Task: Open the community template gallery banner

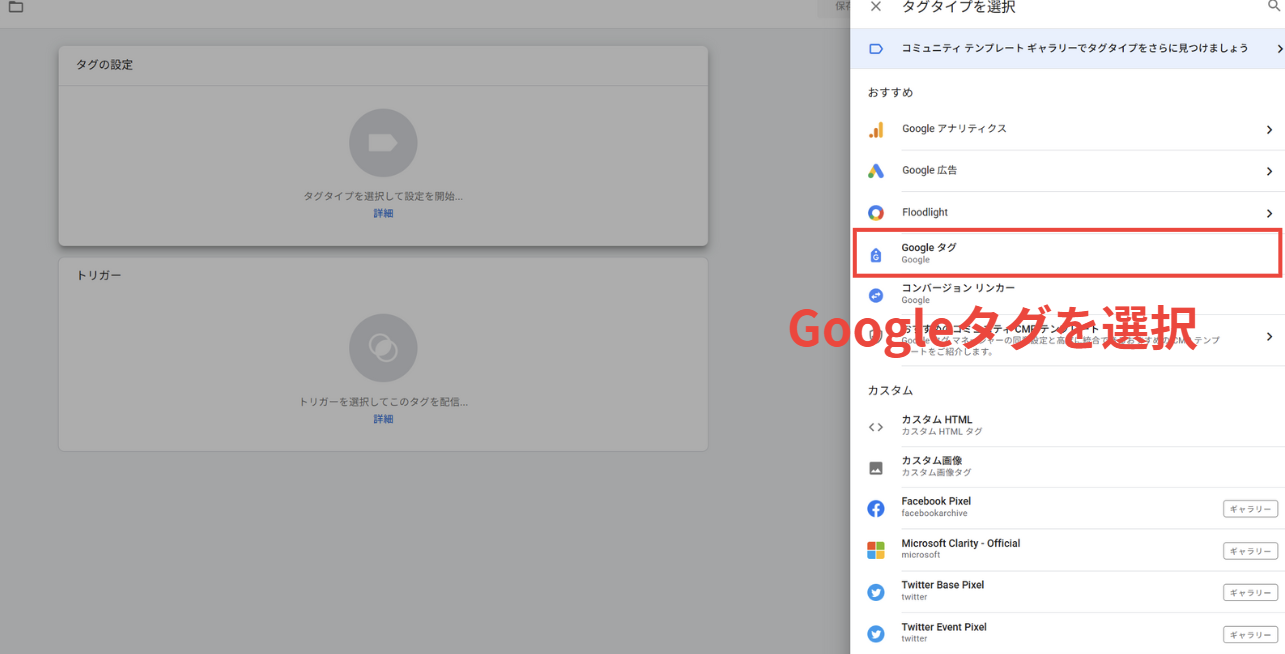Action: pos(1067,48)
